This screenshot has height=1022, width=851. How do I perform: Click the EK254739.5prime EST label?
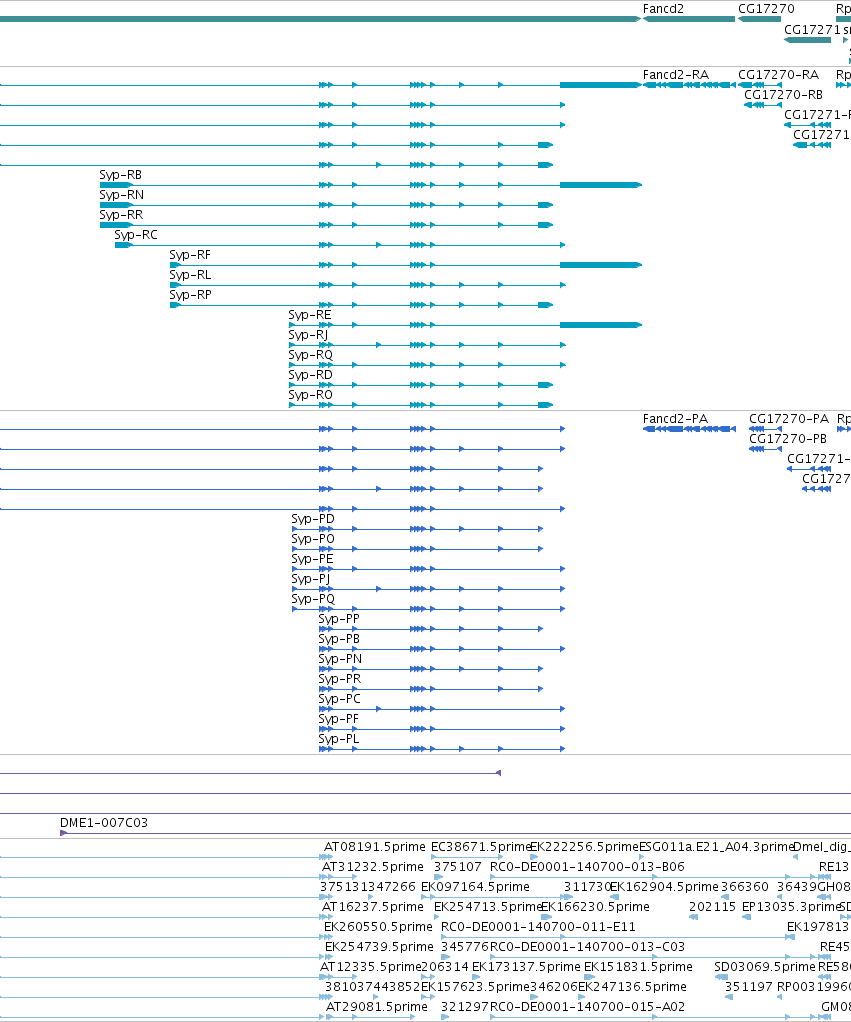tap(379, 947)
